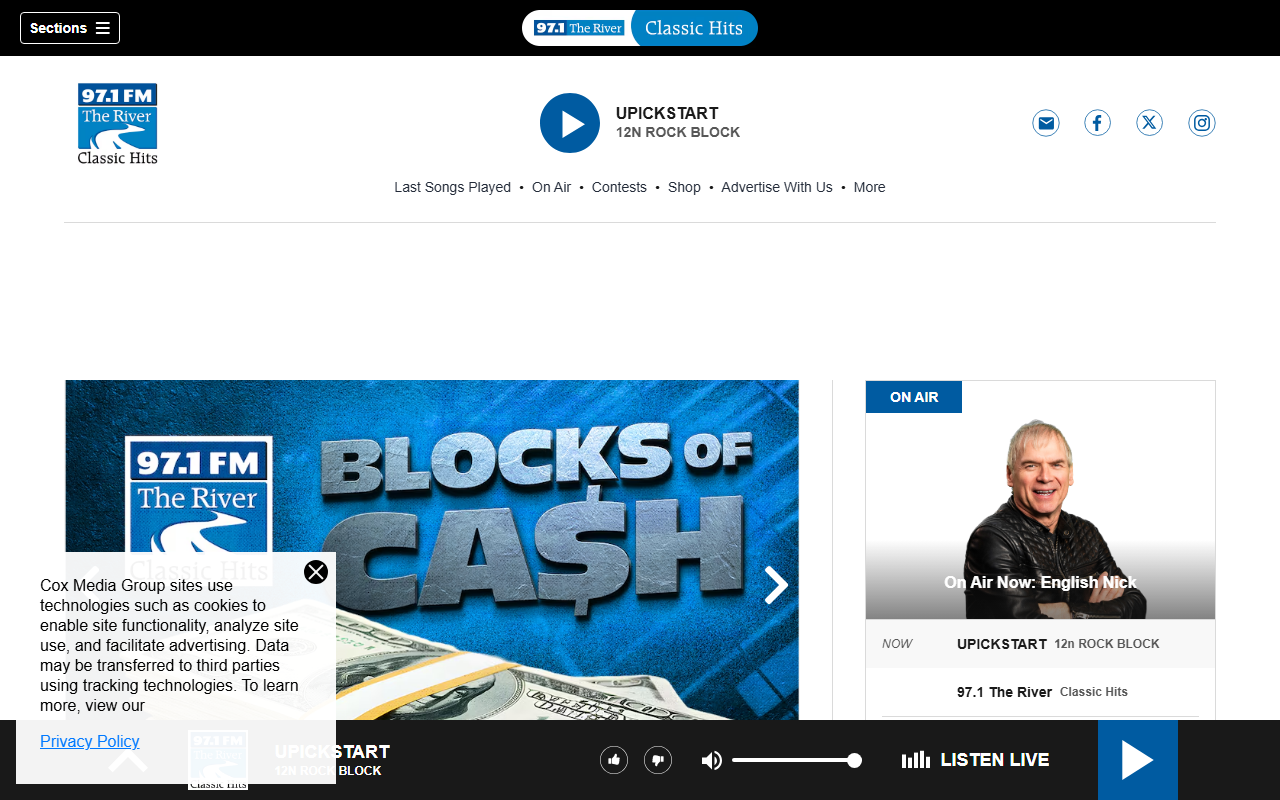This screenshot has height=800, width=1280.
Task: Adjust the volume slider in player bar
Action: [x=796, y=760]
